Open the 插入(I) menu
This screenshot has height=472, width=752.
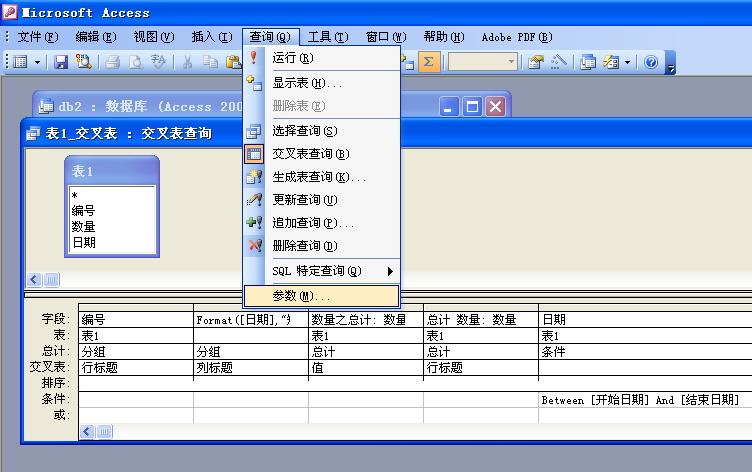click(x=212, y=37)
